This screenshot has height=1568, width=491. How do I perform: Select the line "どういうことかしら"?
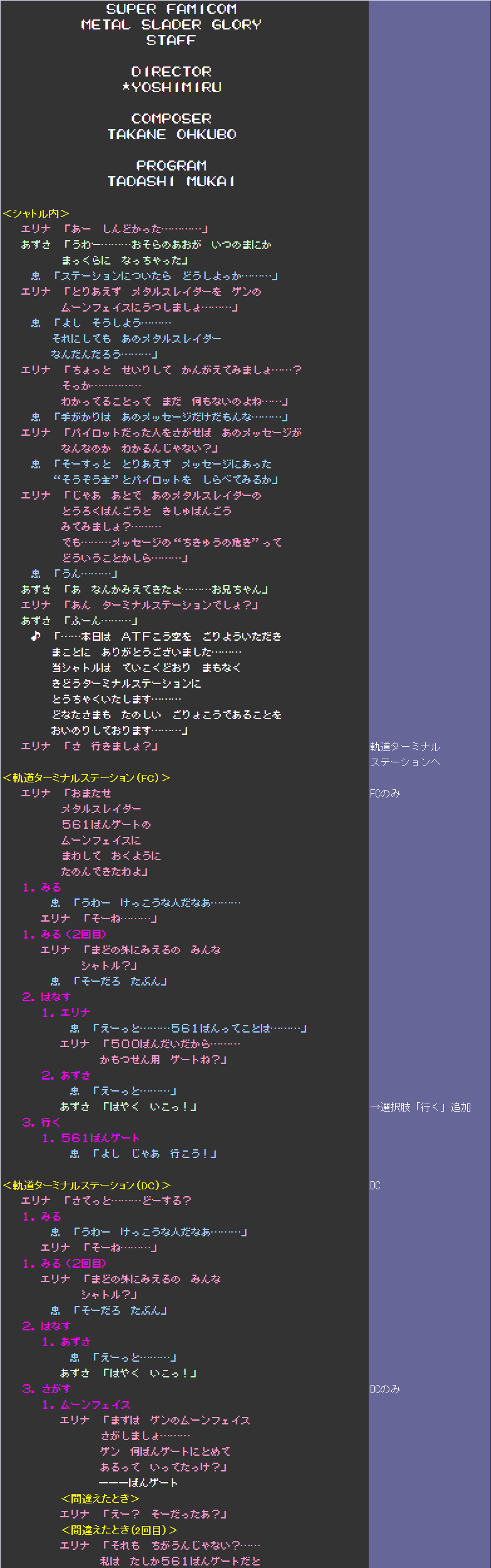125,558
